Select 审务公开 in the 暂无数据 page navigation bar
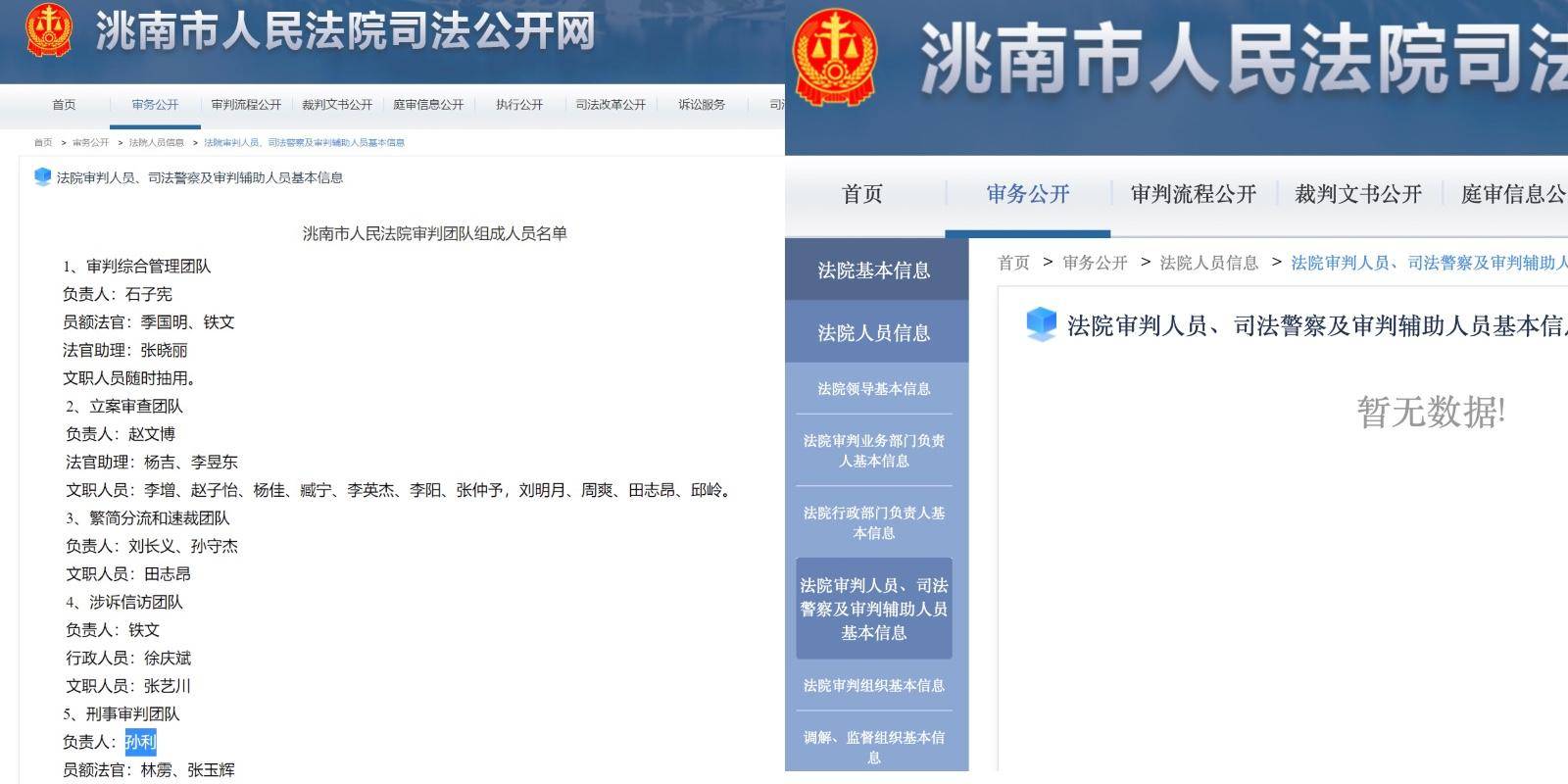 pos(1028,194)
